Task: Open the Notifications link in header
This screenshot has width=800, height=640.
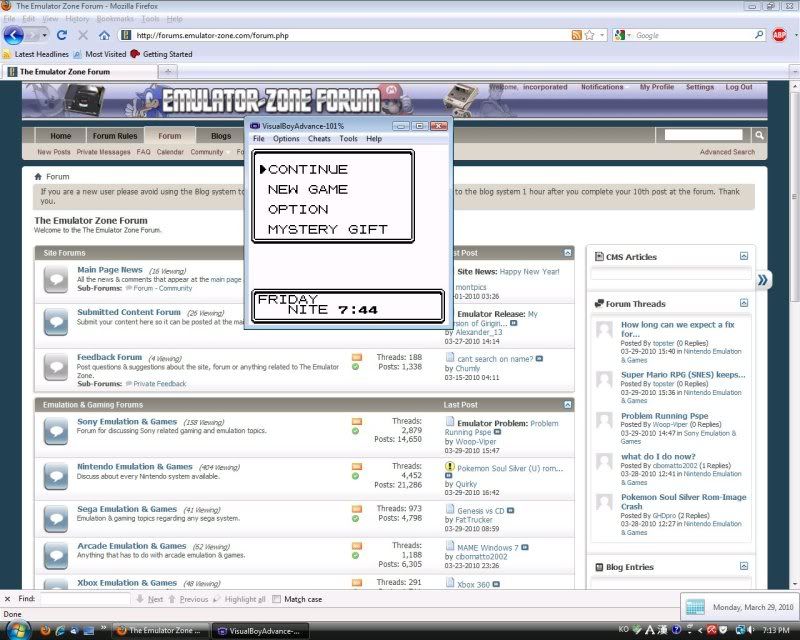Action: tap(602, 87)
